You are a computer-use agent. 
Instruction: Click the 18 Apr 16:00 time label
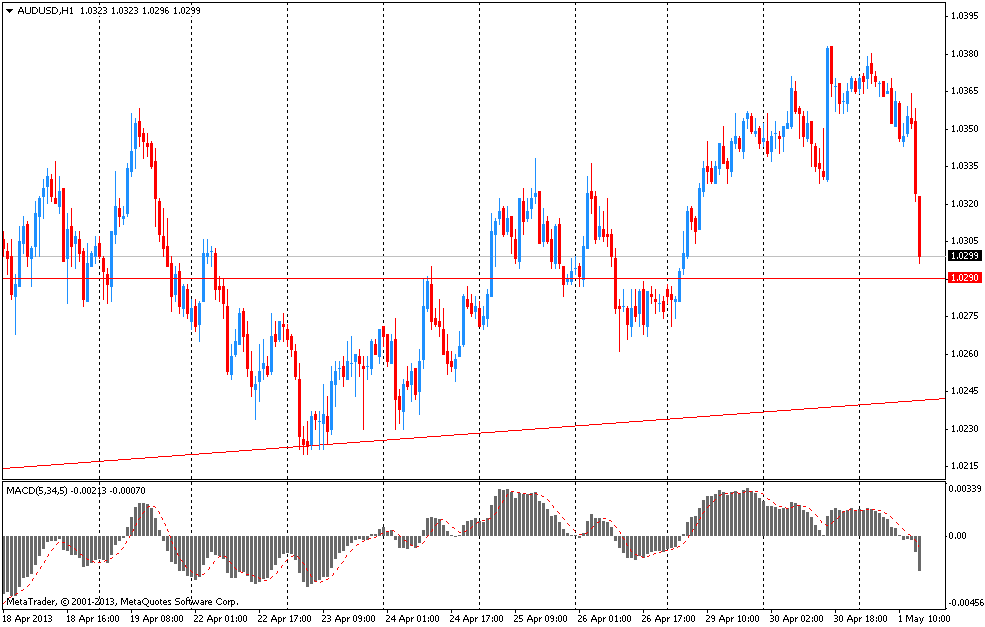(x=93, y=619)
